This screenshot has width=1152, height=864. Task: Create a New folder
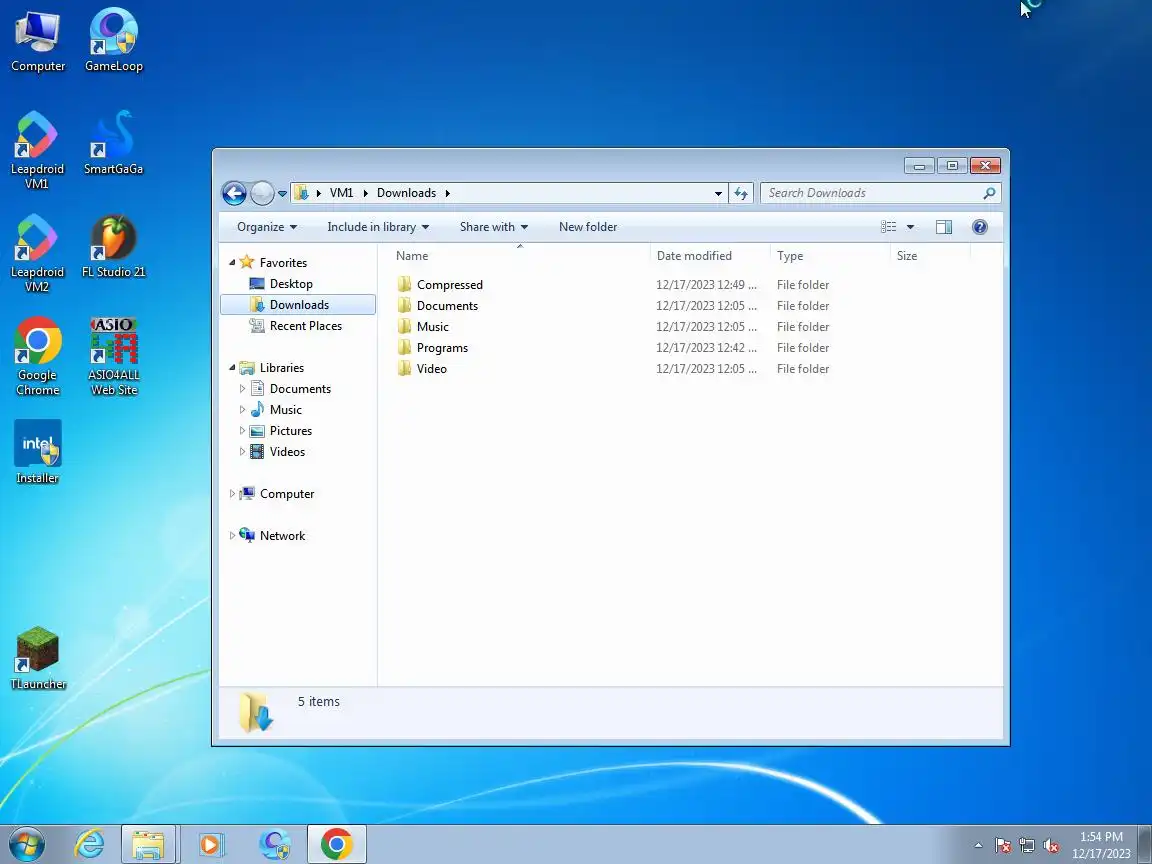pyautogui.click(x=588, y=227)
